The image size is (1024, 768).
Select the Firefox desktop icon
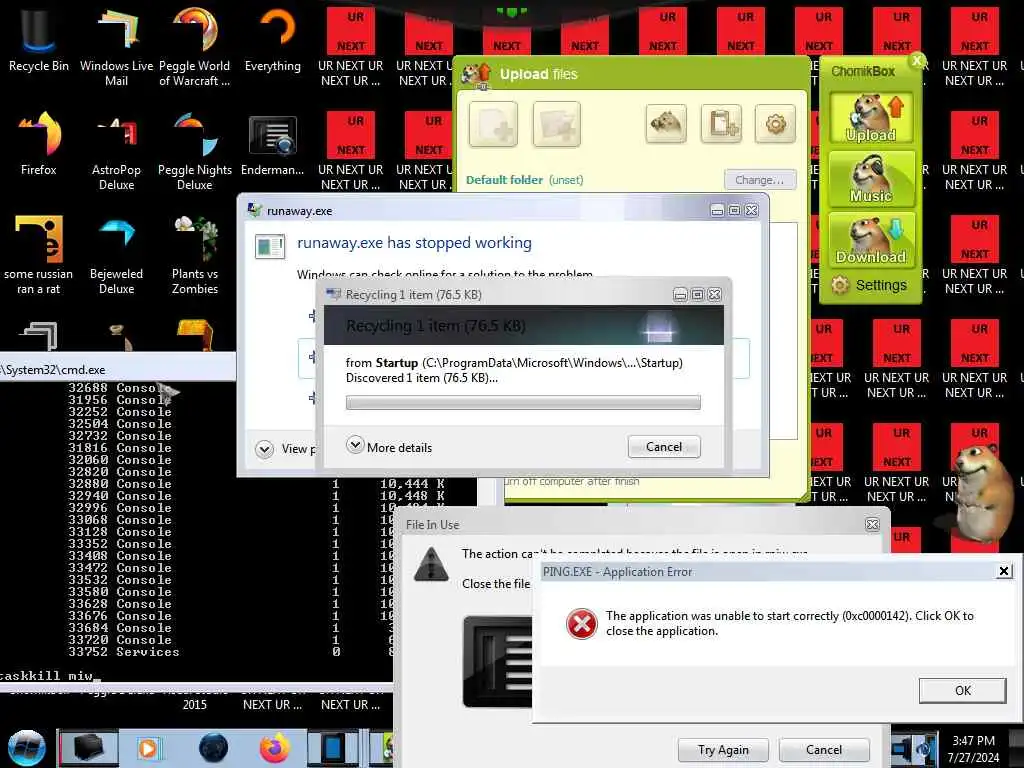39,144
